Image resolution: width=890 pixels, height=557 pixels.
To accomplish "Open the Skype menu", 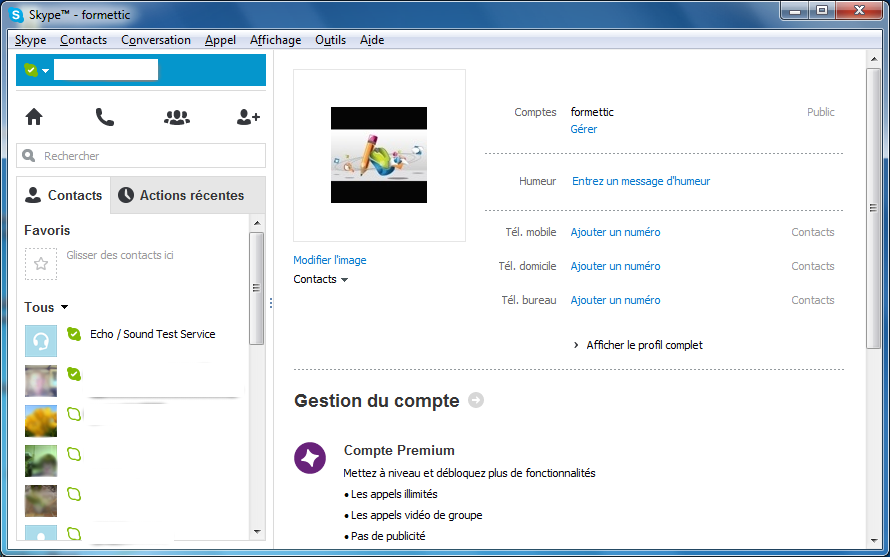I will (x=30, y=40).
